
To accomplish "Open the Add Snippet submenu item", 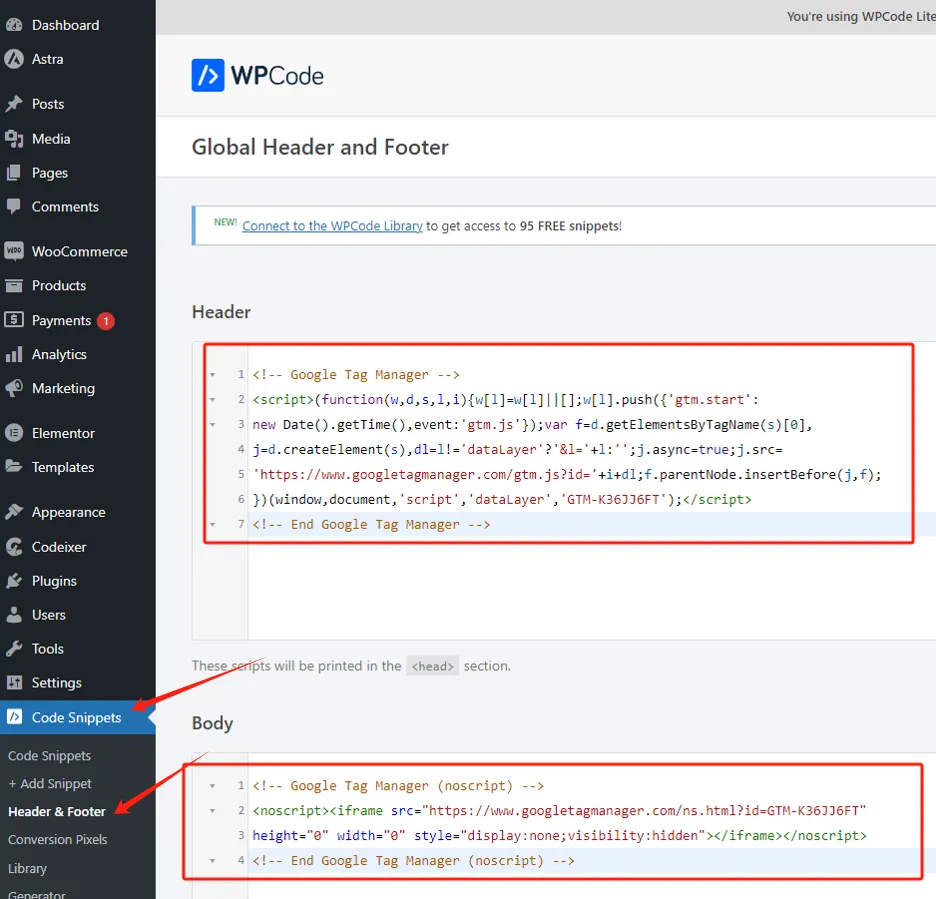I will tap(50, 783).
